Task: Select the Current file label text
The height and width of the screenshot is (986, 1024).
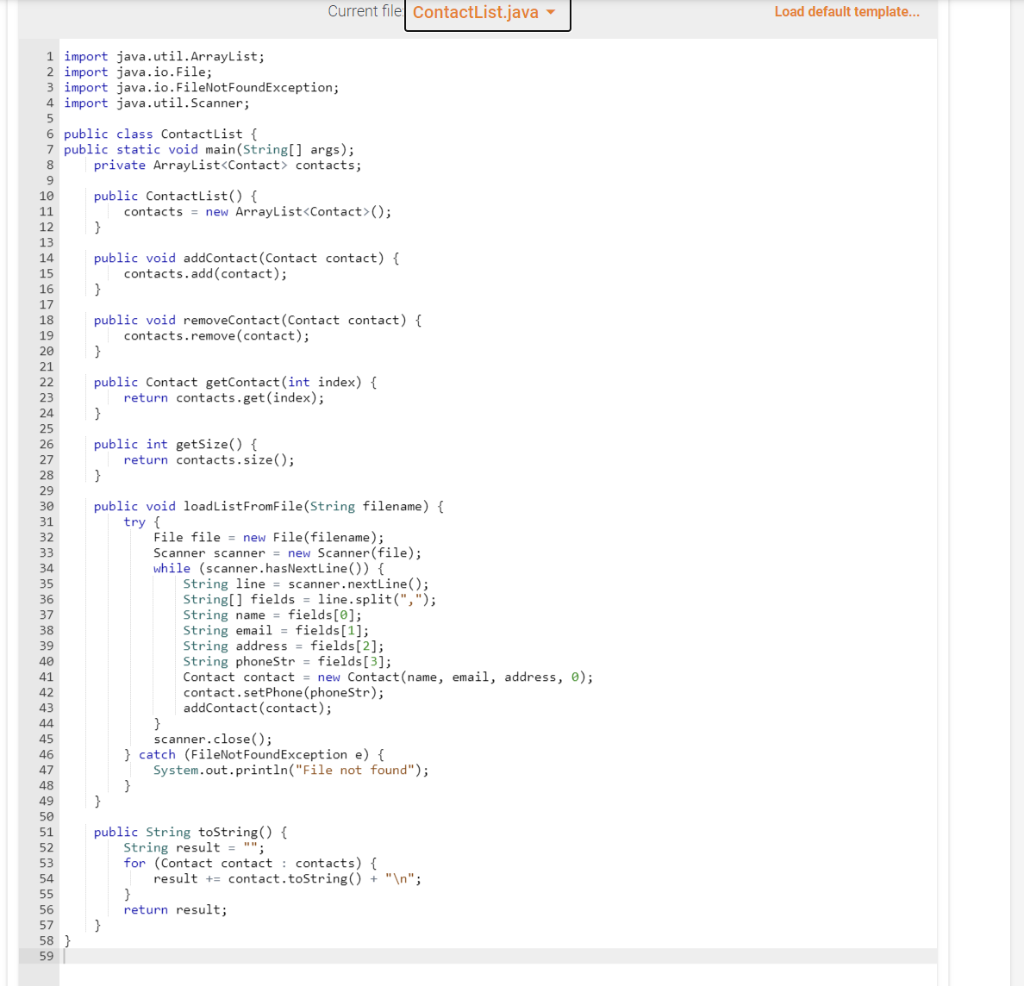Action: click(365, 11)
